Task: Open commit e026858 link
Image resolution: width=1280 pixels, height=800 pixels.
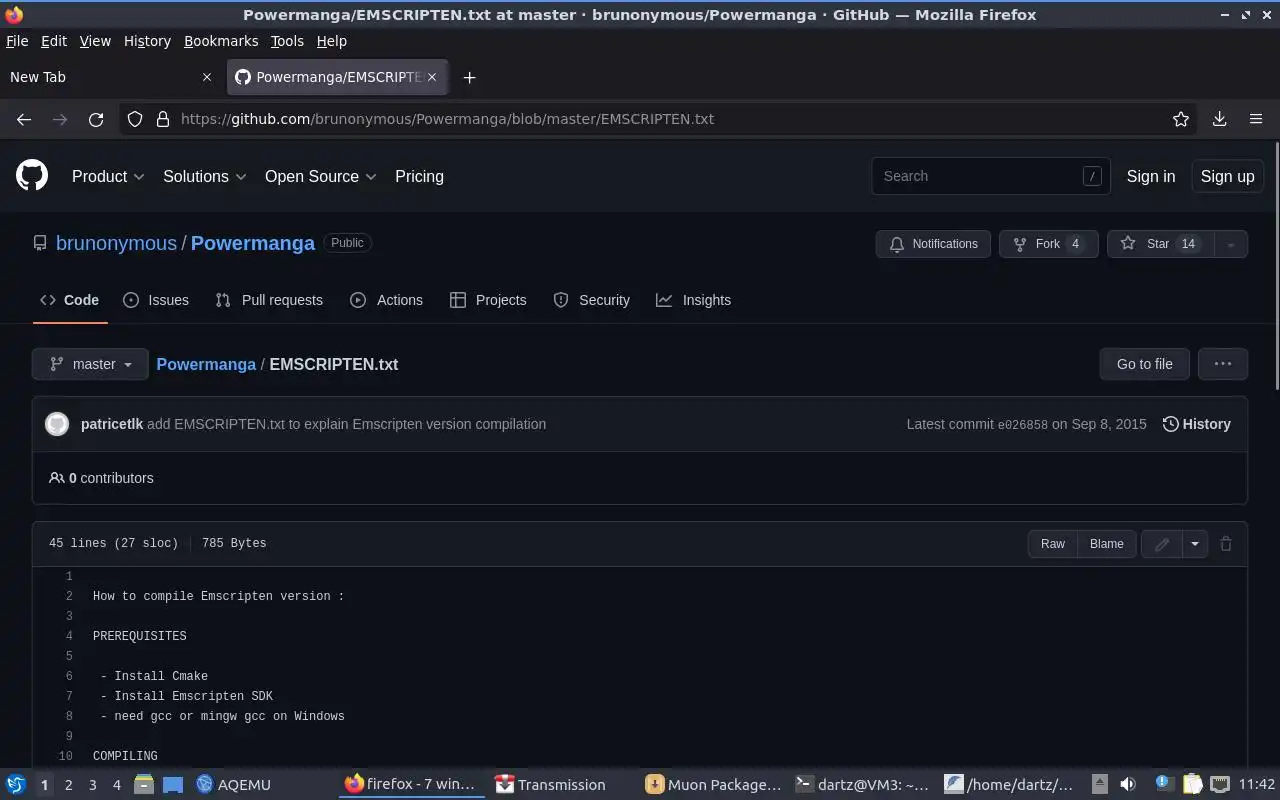Action: pos(1023,425)
